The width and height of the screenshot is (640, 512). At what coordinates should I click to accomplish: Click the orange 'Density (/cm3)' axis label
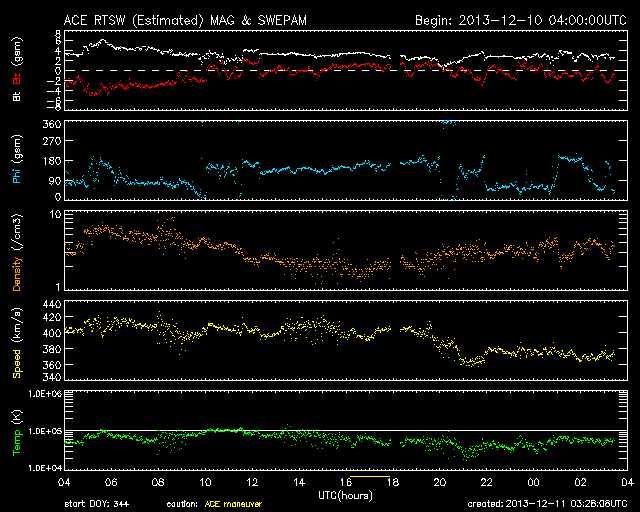pos(16,252)
